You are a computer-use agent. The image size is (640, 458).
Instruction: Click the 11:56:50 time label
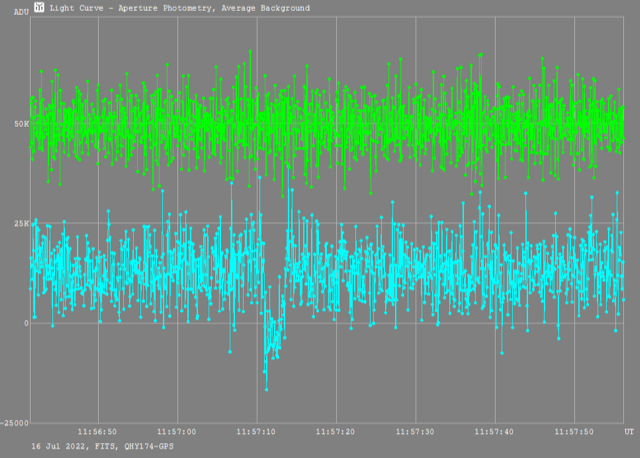[x=97, y=432]
